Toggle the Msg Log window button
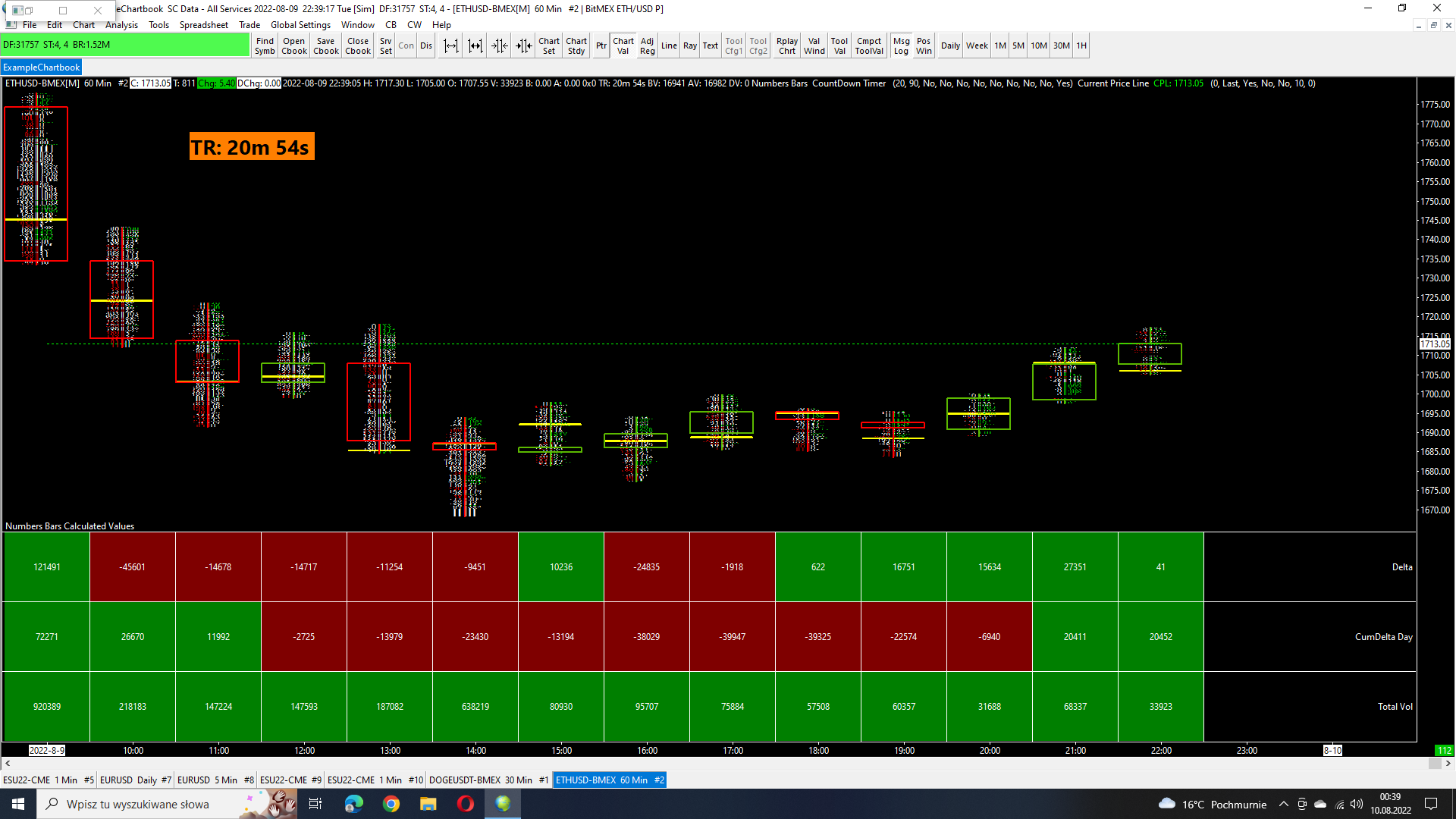Image resolution: width=1456 pixels, height=819 pixels. pyautogui.click(x=901, y=46)
